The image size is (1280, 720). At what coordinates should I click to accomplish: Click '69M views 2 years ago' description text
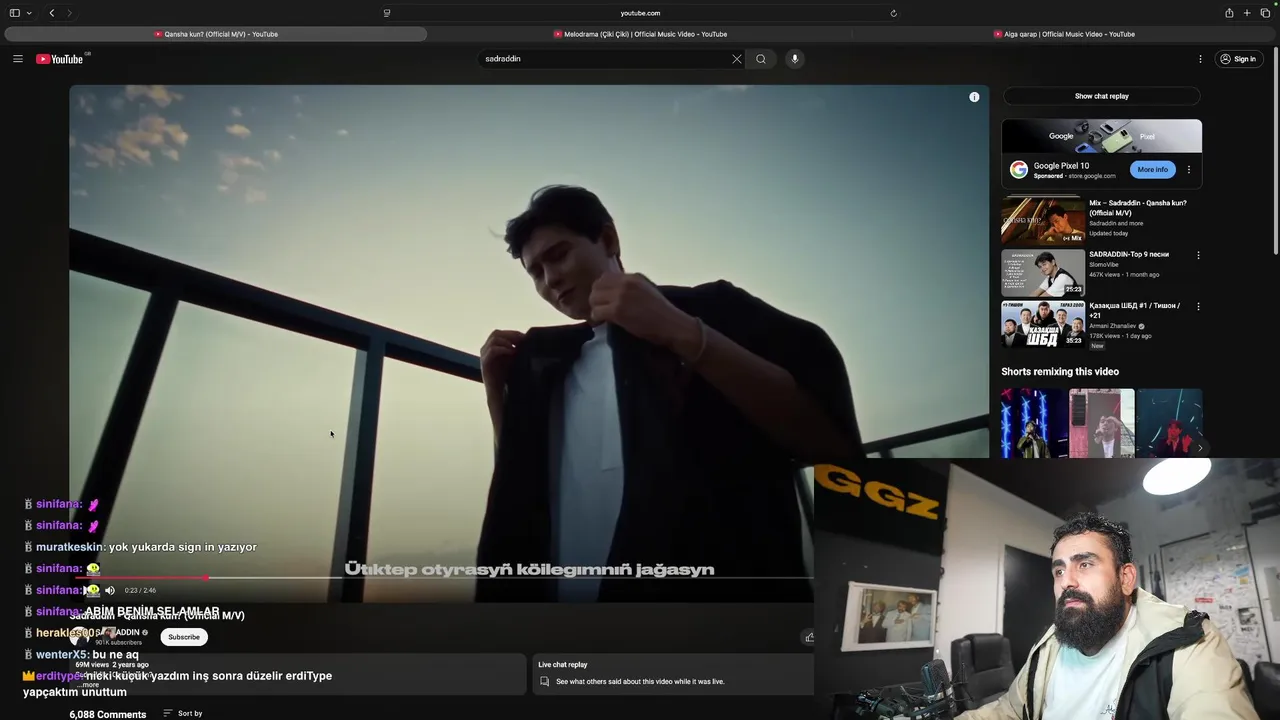click(112, 665)
